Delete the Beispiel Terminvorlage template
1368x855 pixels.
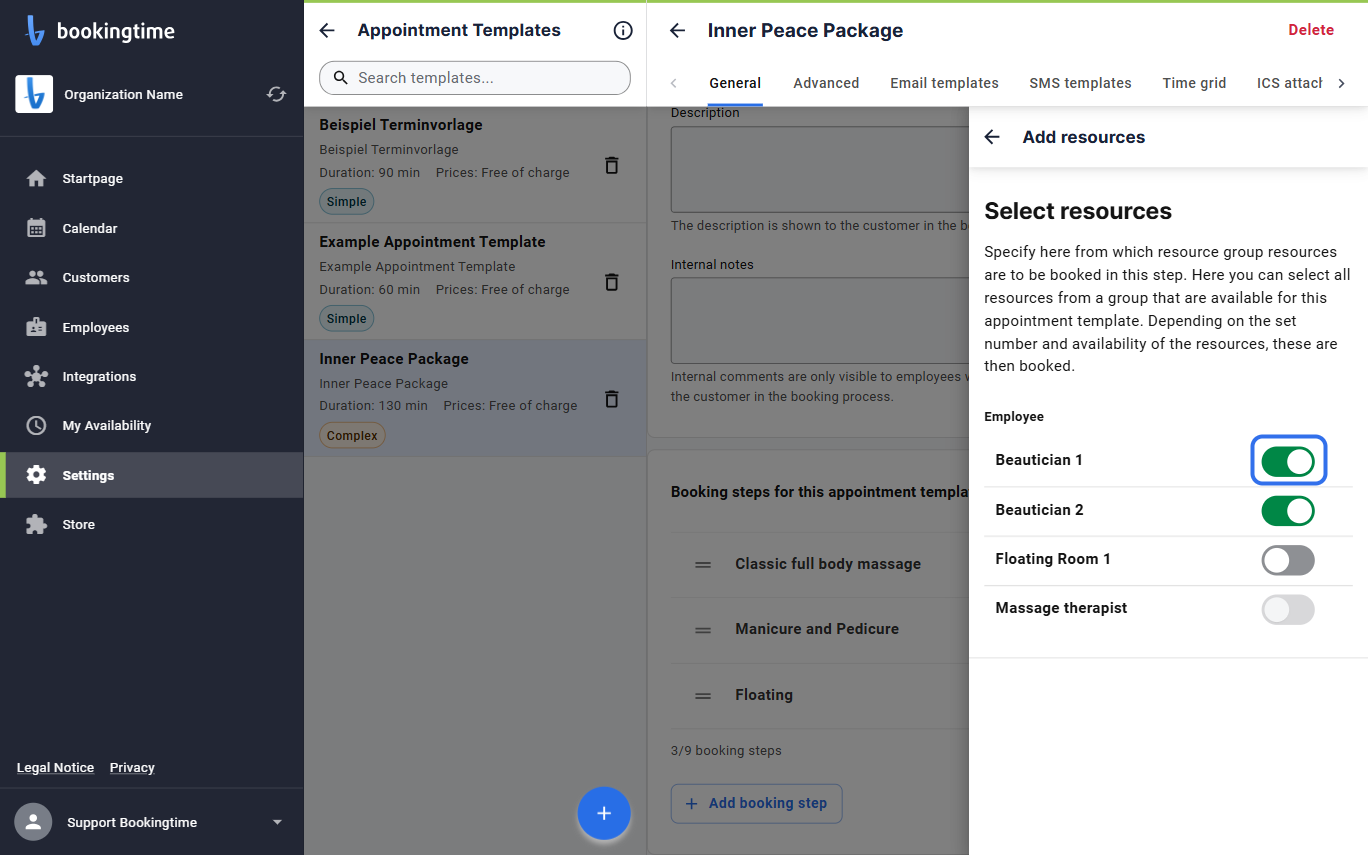click(x=612, y=165)
